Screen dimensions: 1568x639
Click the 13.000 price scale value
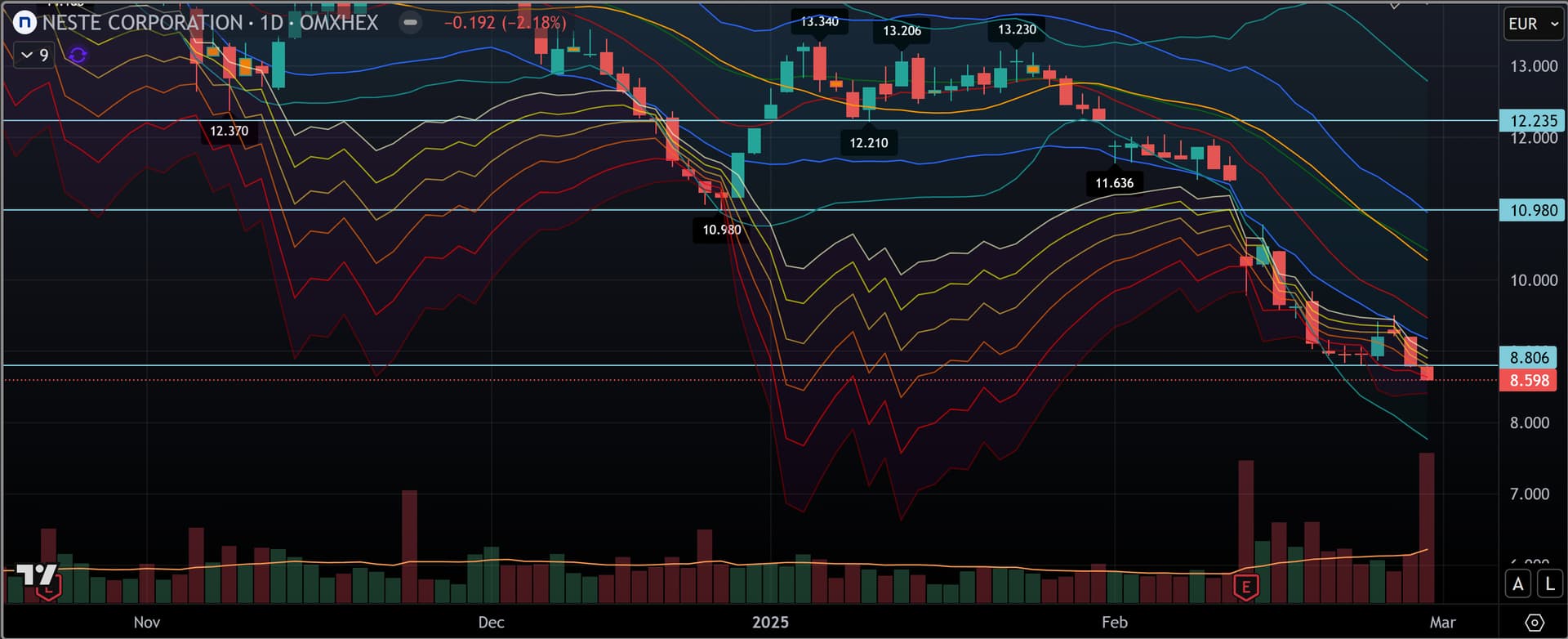click(1534, 66)
